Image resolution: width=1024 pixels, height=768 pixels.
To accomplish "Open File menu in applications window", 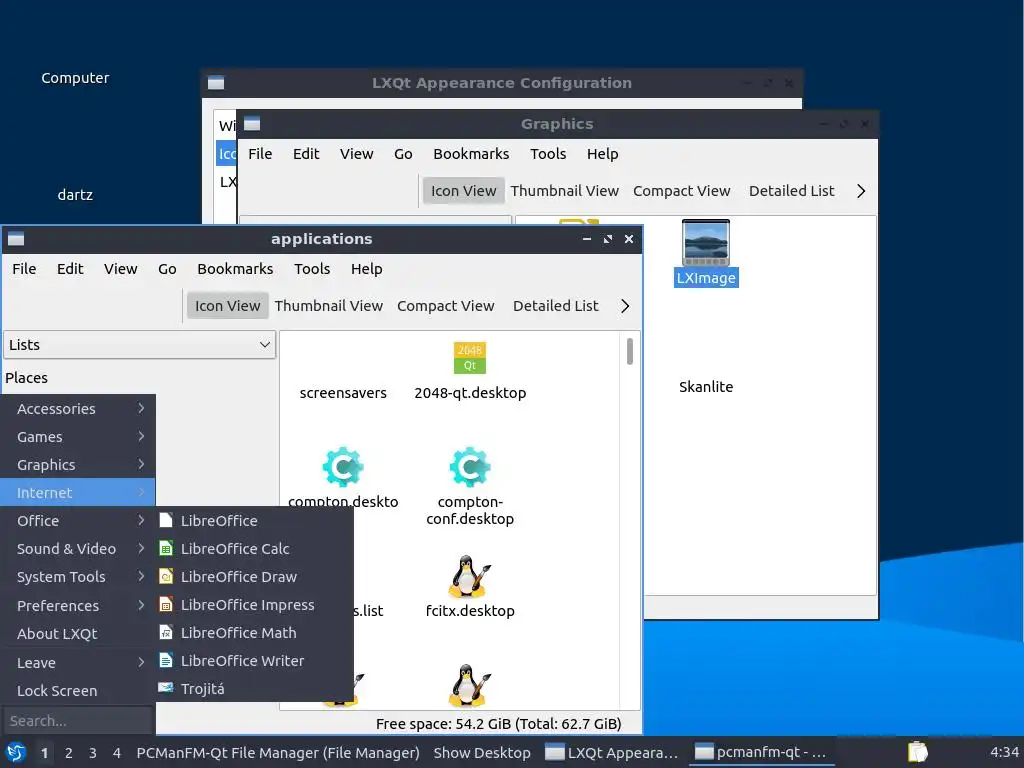I will pyautogui.click(x=24, y=269).
